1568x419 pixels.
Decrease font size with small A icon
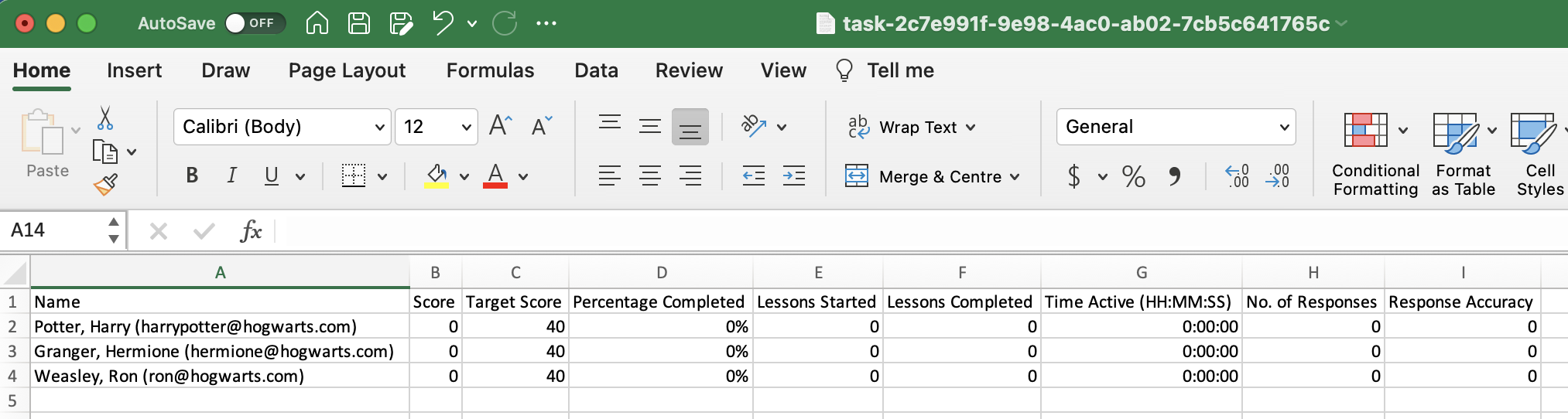point(542,125)
